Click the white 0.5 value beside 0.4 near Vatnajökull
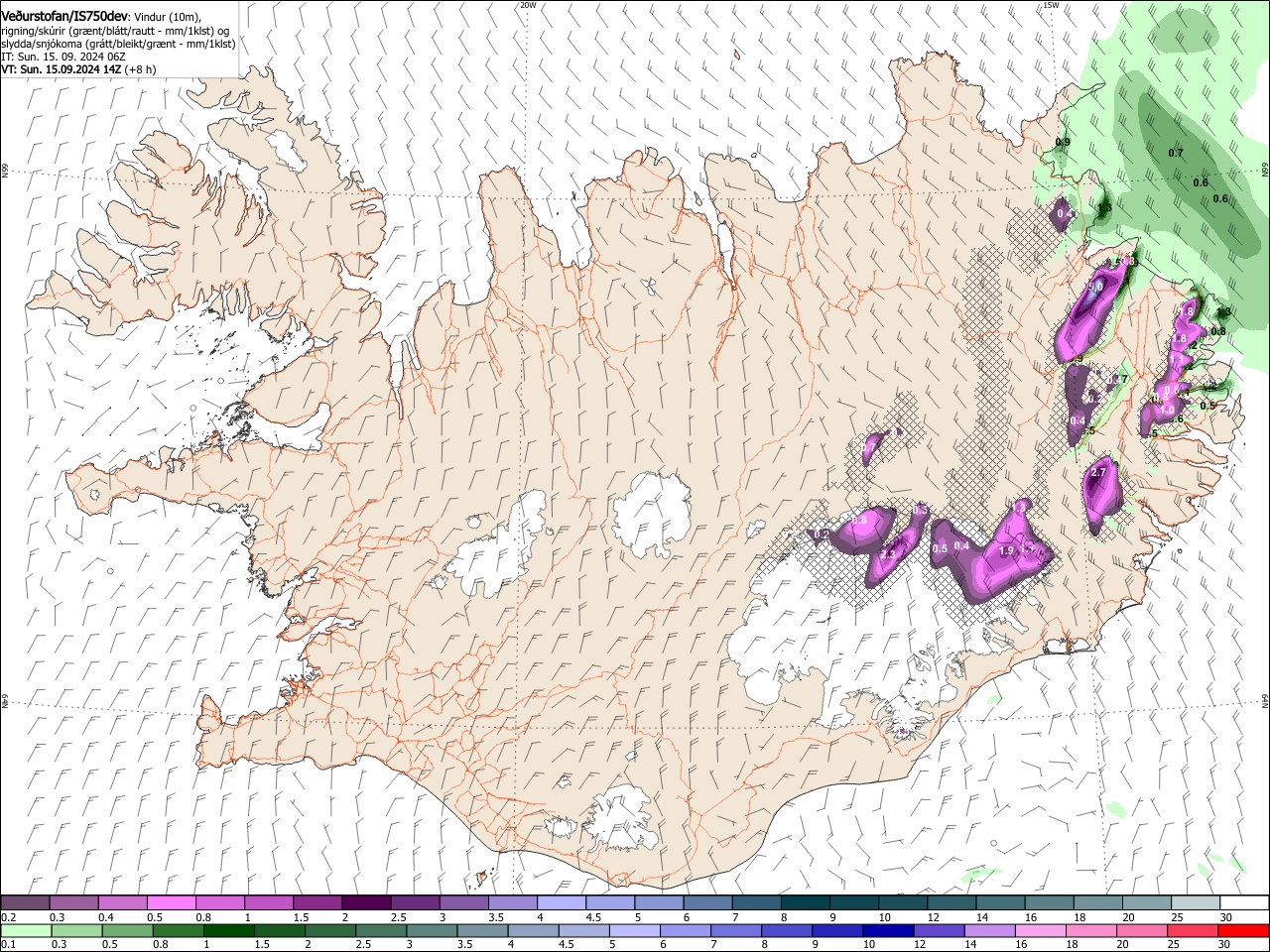This screenshot has height=952, width=1270. click(940, 548)
